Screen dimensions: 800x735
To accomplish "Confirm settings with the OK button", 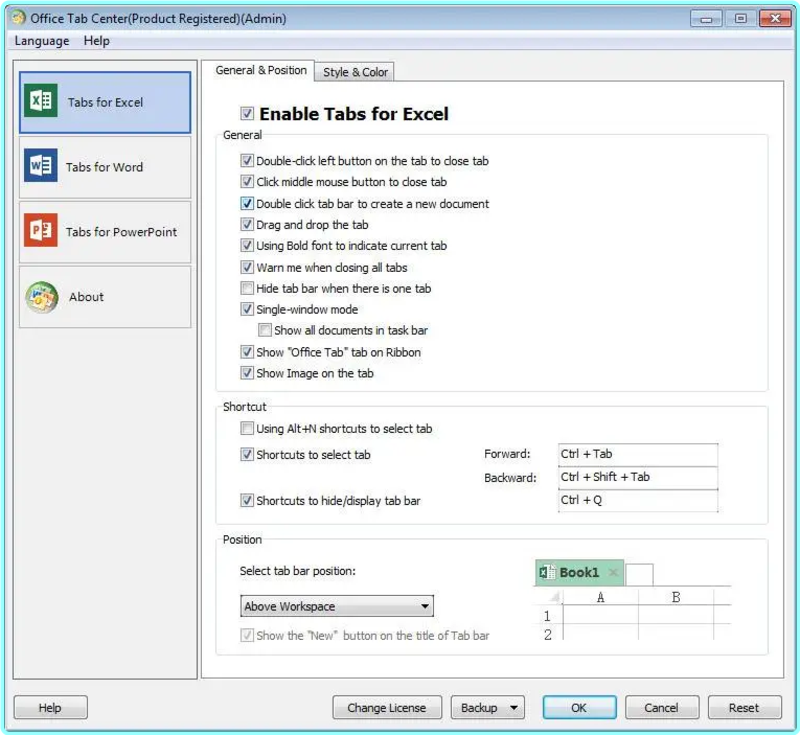I will [579, 707].
